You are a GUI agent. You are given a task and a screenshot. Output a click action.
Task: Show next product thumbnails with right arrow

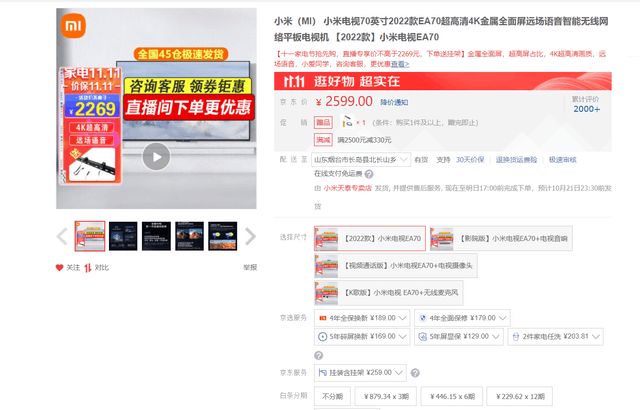(x=250, y=236)
